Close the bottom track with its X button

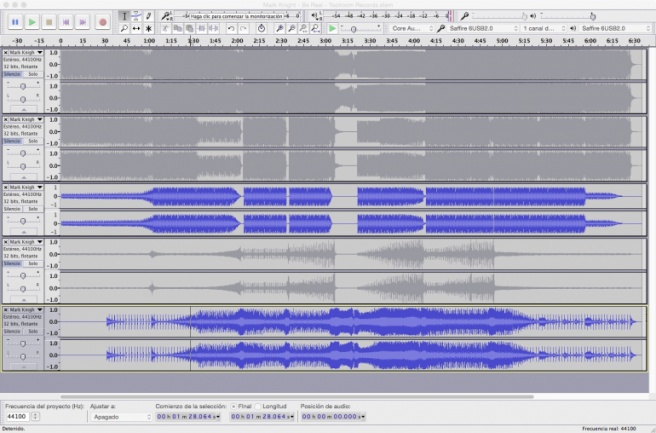[x=5, y=310]
